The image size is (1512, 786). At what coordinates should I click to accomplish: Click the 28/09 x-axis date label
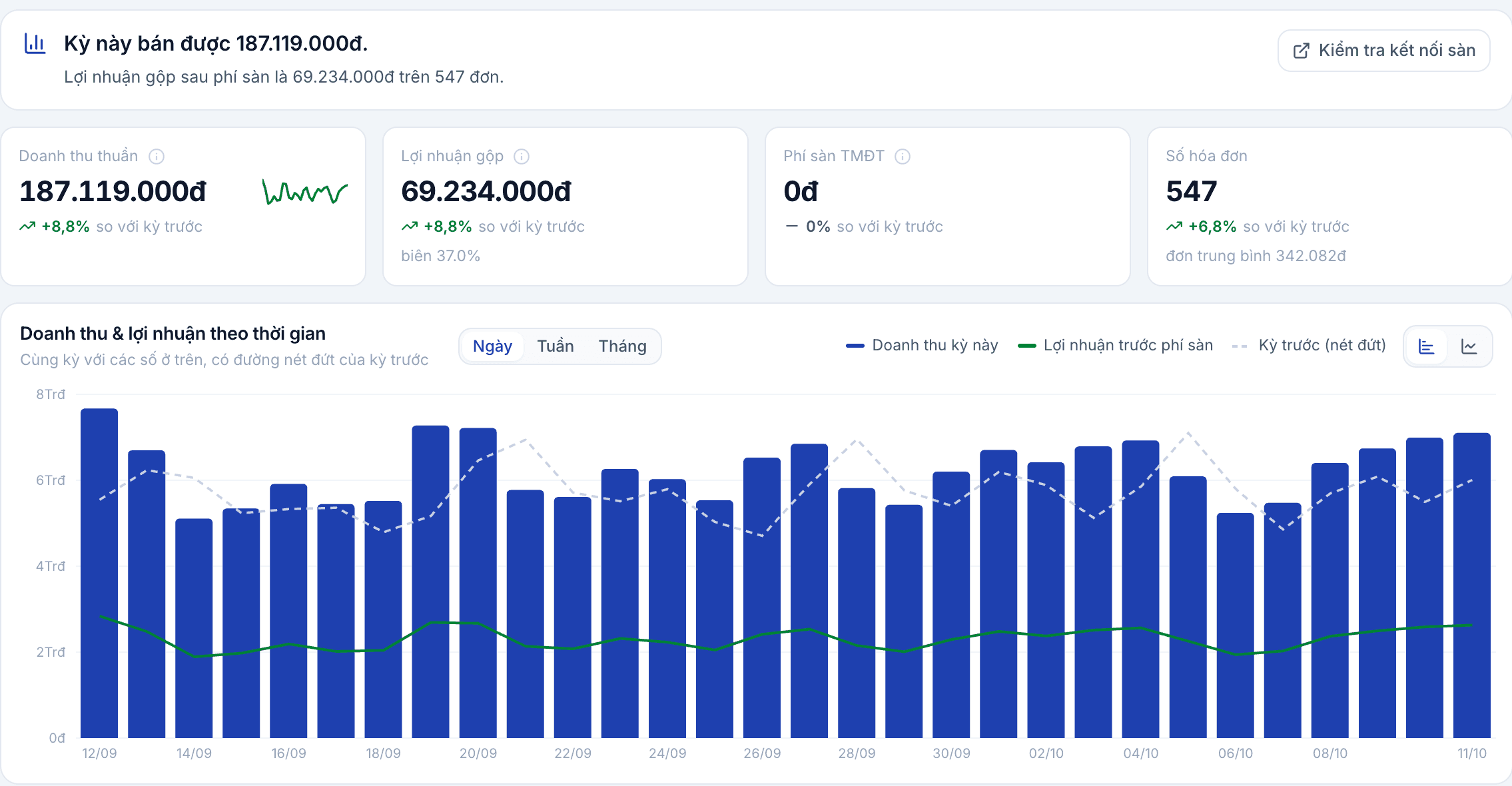[857, 753]
